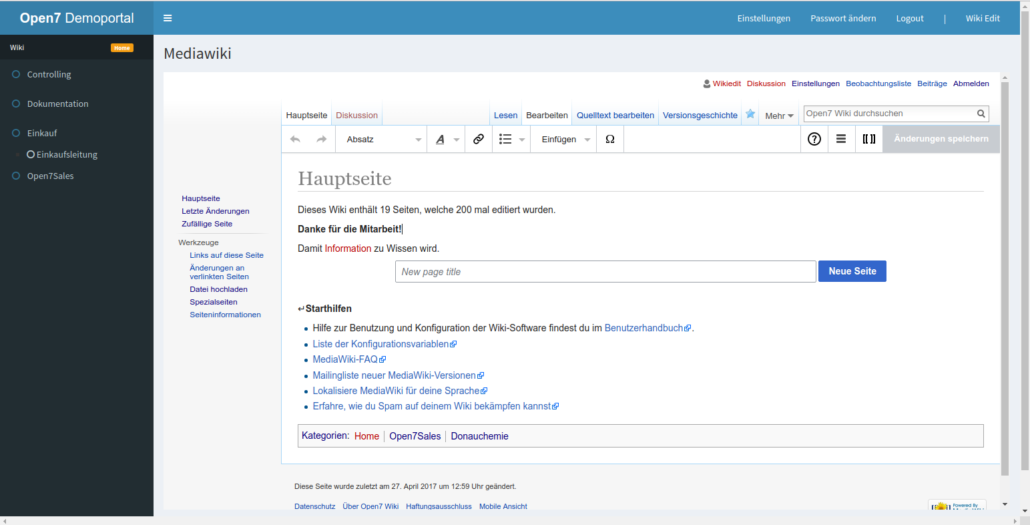This screenshot has width=1030, height=525.
Task: Open Beiträge user link
Action: tap(932, 83)
